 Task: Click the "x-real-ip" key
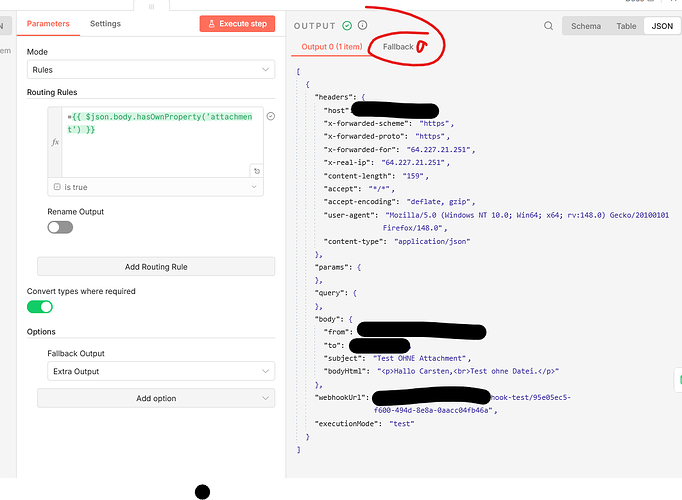[348, 162]
